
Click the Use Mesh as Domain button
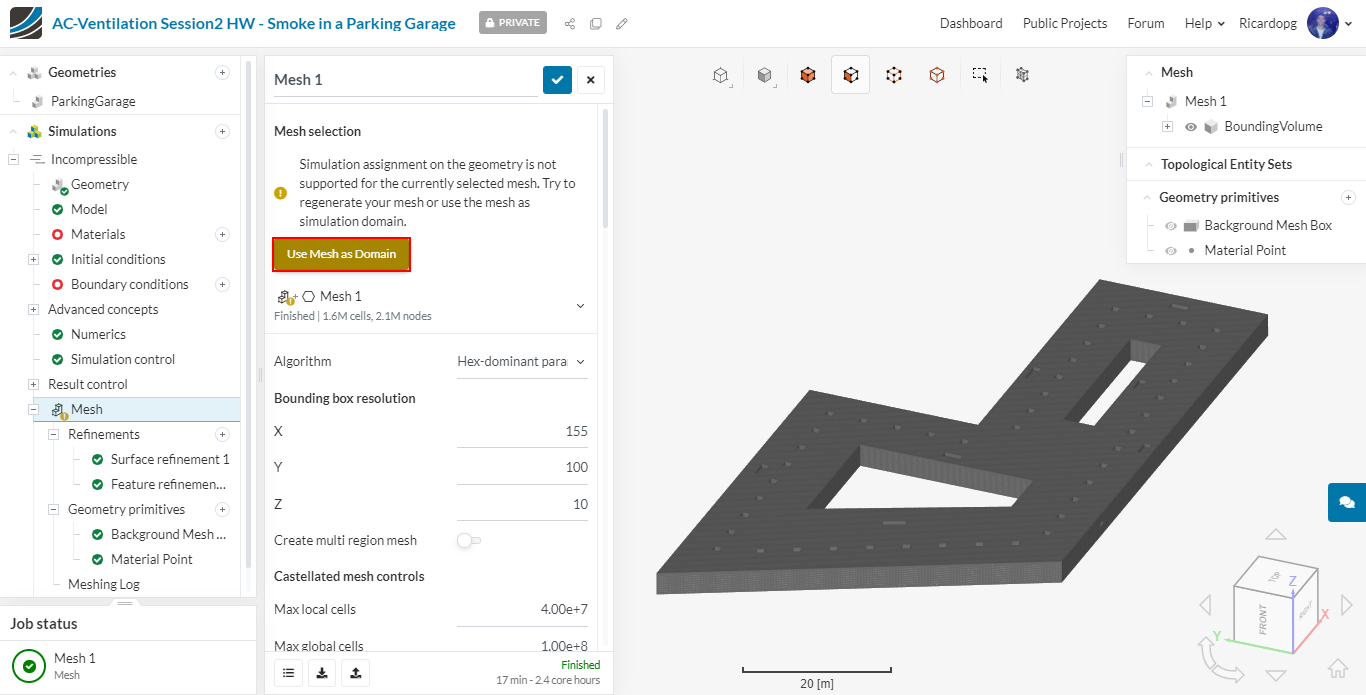tap(341, 254)
